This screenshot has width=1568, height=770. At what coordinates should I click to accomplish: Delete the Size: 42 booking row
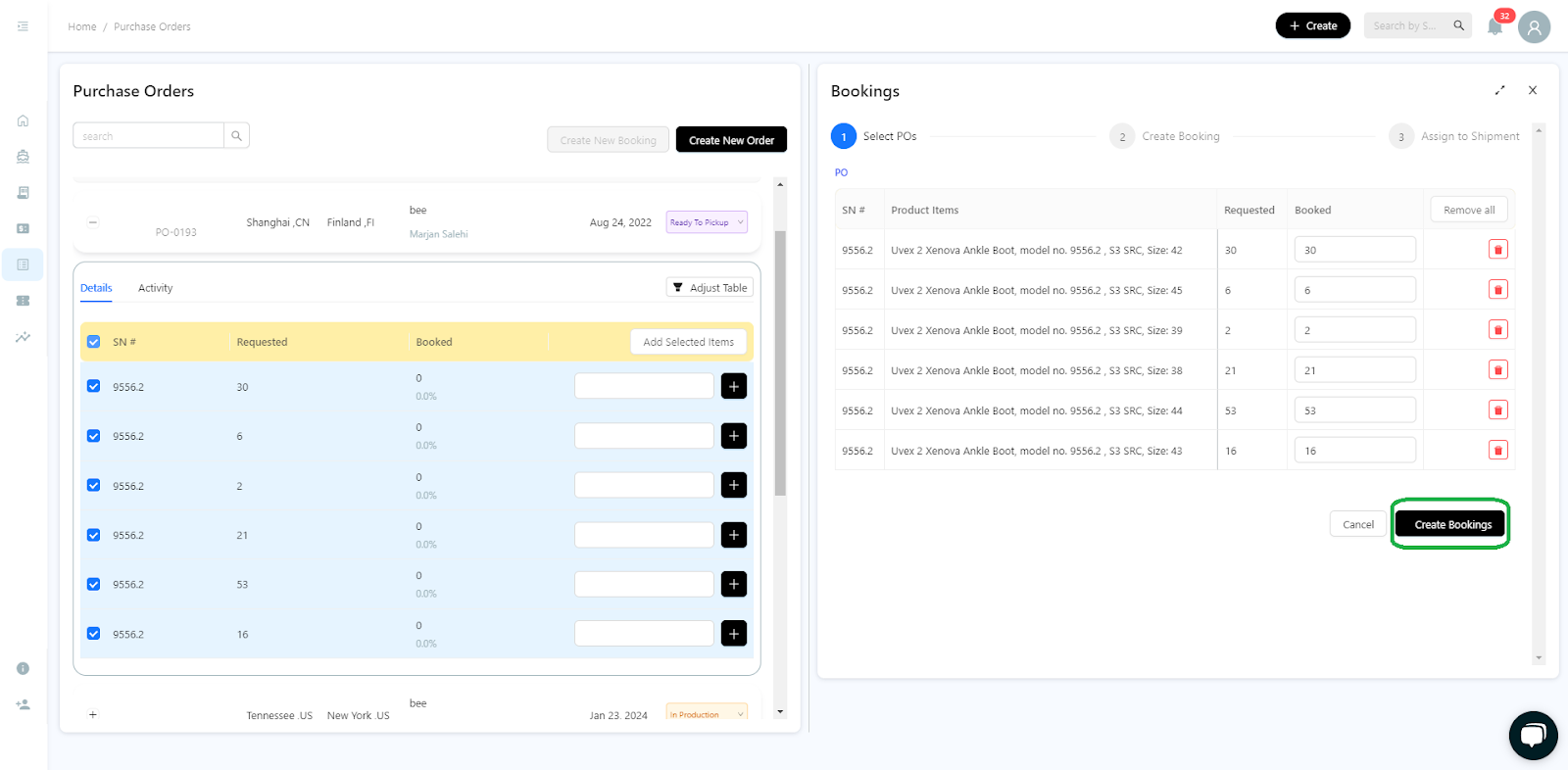(1497, 250)
